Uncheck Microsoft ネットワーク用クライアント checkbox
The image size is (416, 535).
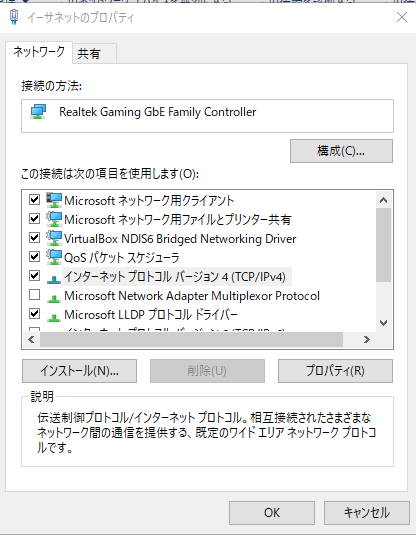(x=34, y=200)
